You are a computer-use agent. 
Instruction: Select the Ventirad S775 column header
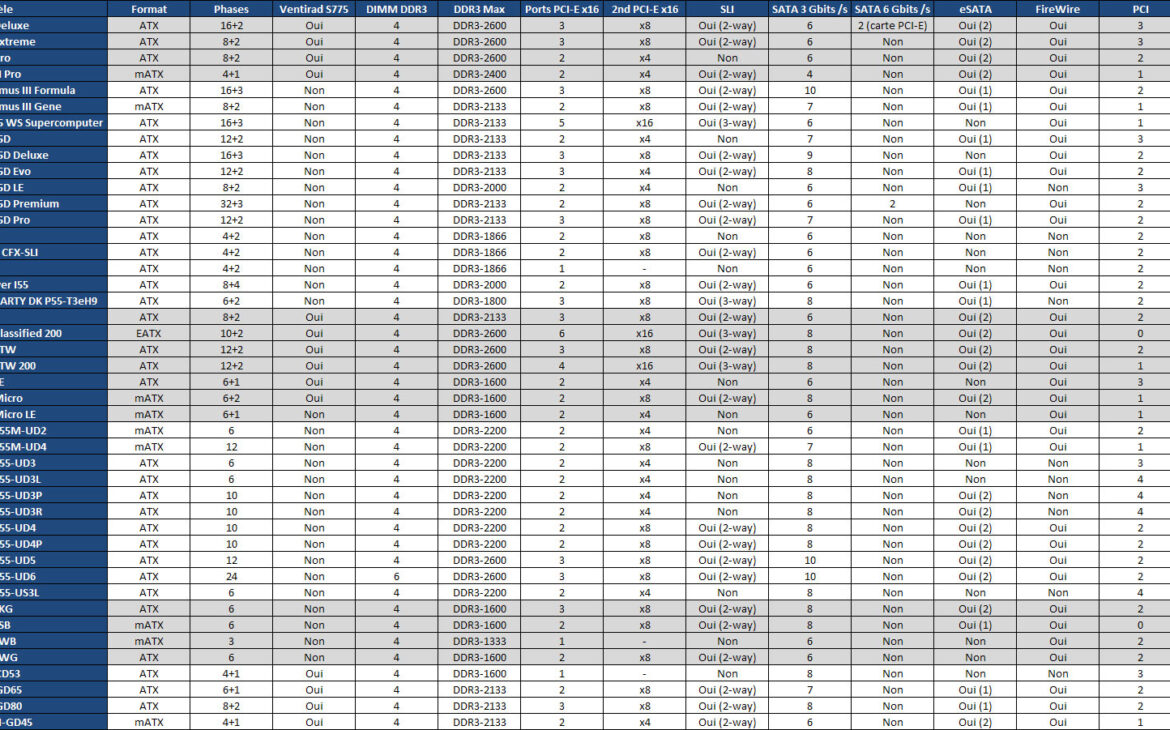point(310,9)
